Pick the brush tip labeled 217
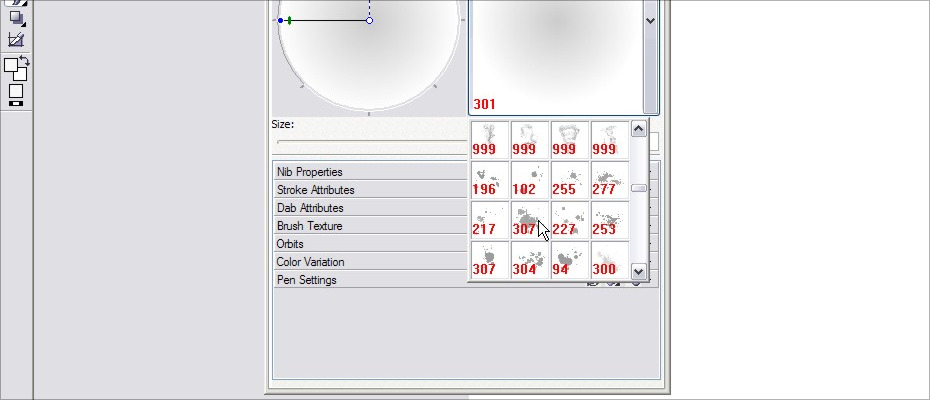Image resolution: width=930 pixels, height=400 pixels. tap(489, 220)
